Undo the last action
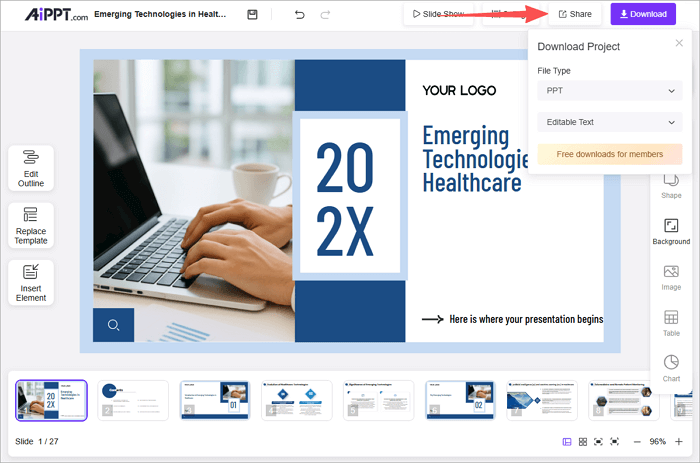 [x=300, y=15]
